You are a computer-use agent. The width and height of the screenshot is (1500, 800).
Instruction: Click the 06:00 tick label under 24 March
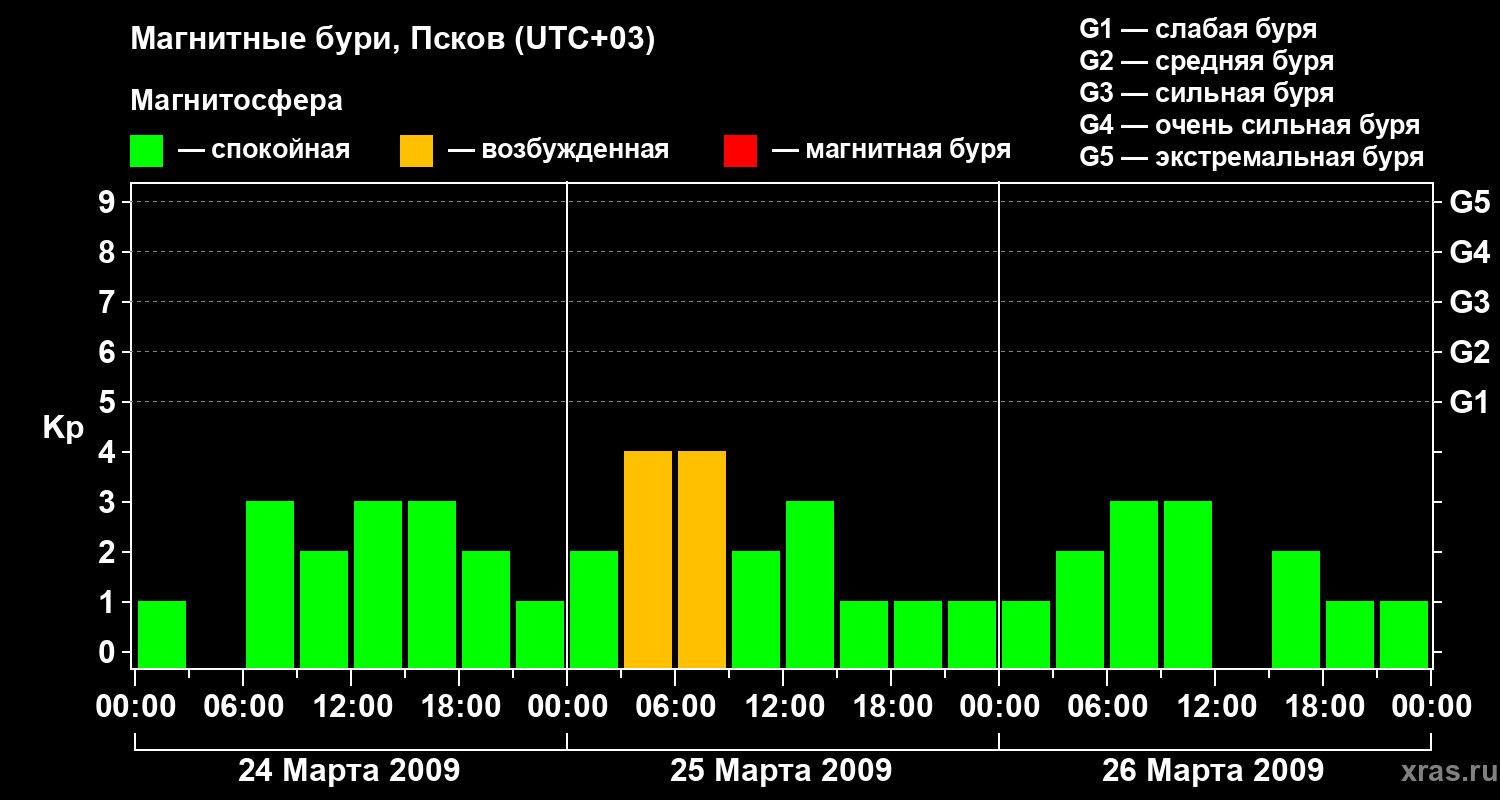point(243,707)
